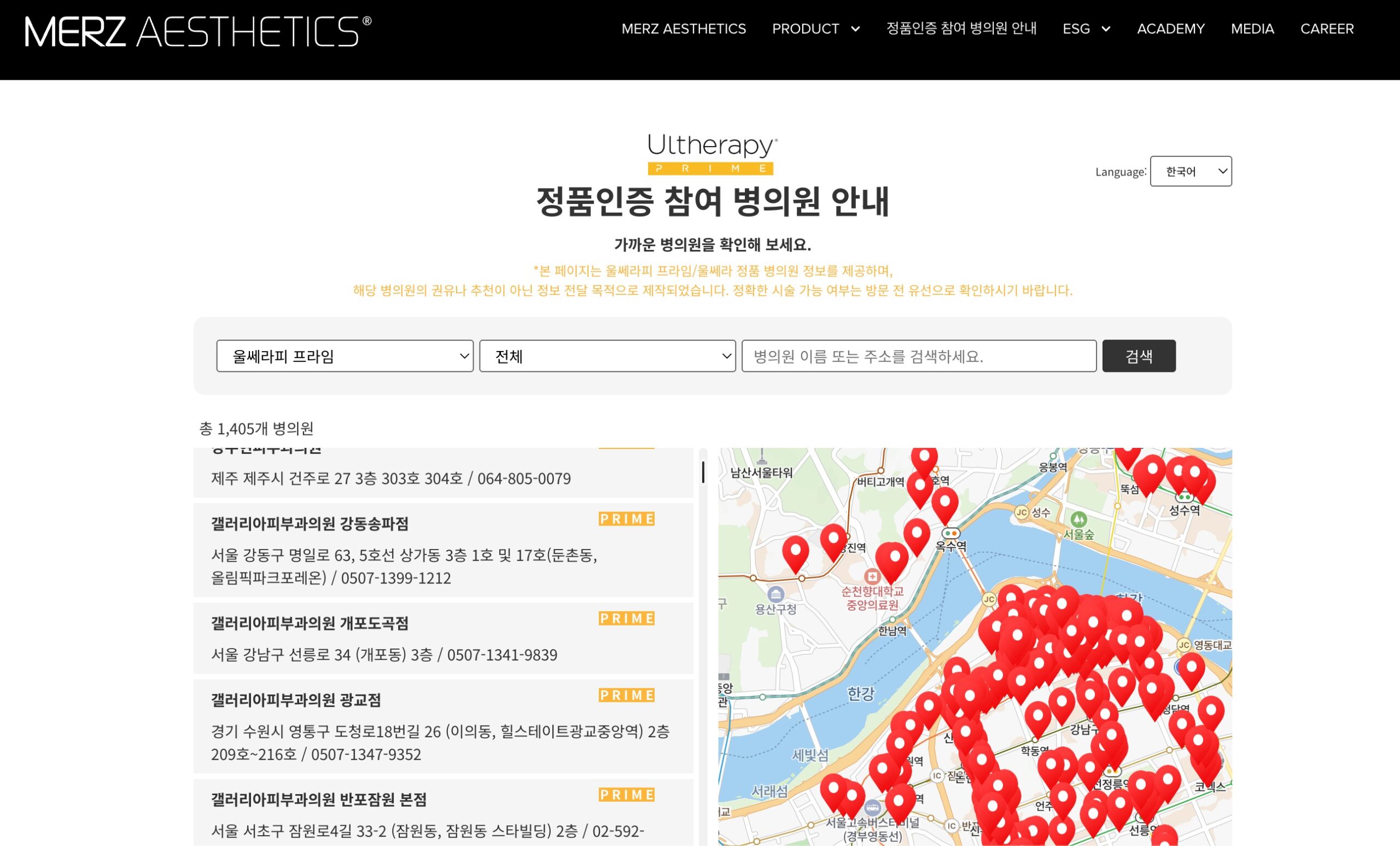Open MERZ AESTHETICS nav menu item
This screenshot has height=846, width=1400.
(684, 29)
